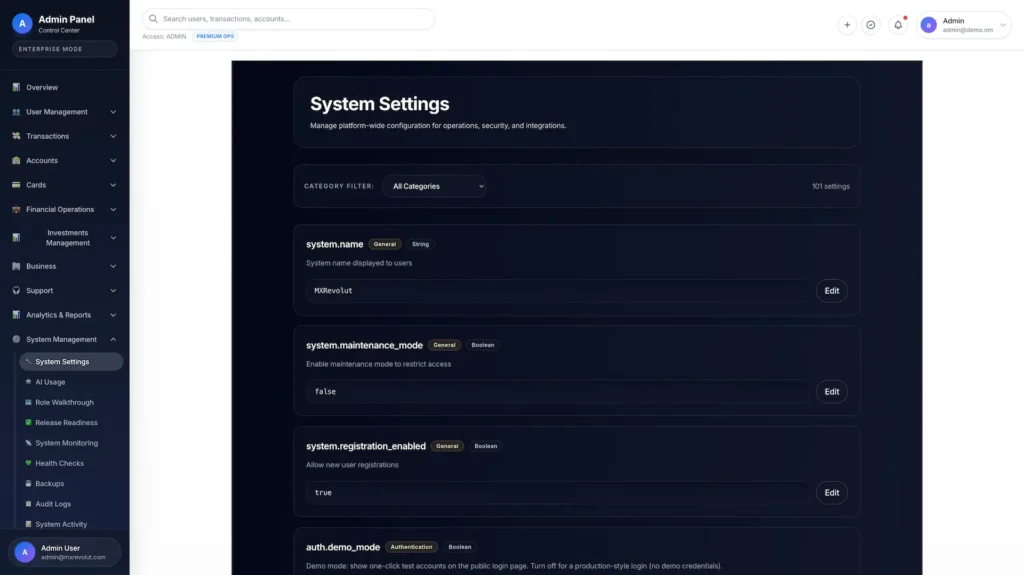Click the Role Walkthrough icon
Image resolution: width=1024 pixels, height=575 pixels.
click(x=28, y=402)
